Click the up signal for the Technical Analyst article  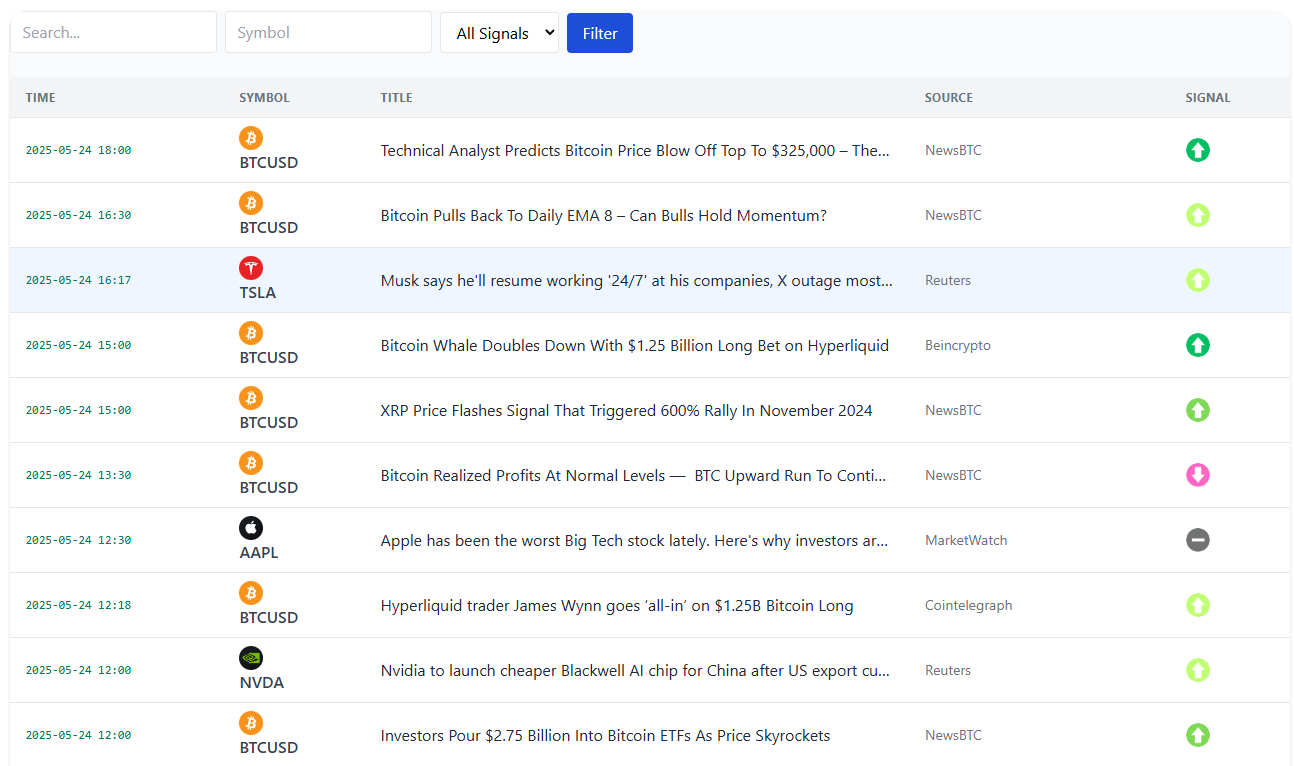coord(1198,150)
